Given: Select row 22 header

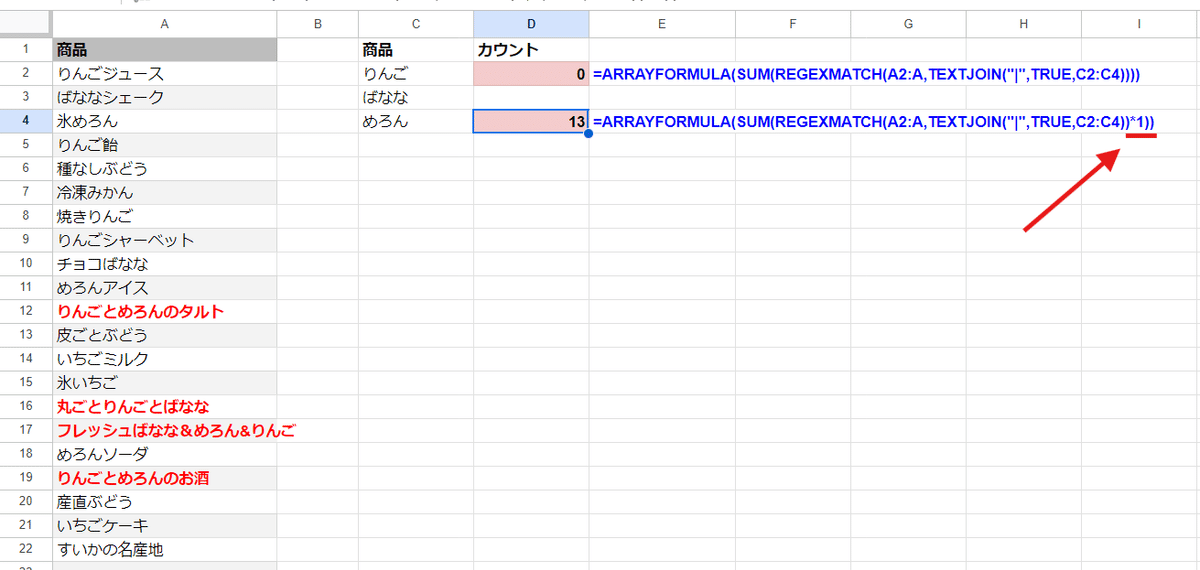Looking at the screenshot, I should pos(26,549).
